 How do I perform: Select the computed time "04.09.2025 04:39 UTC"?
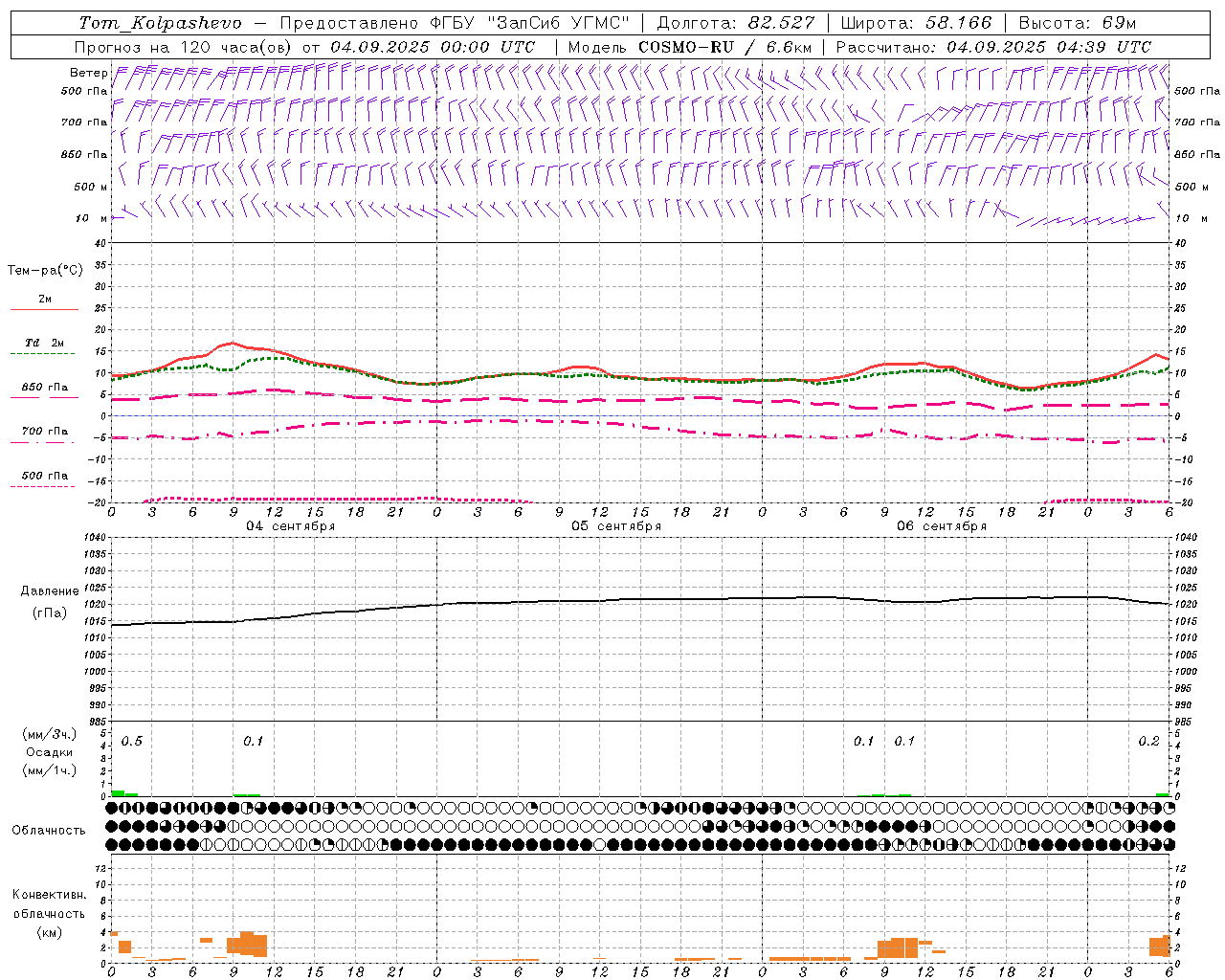click(x=1049, y=47)
